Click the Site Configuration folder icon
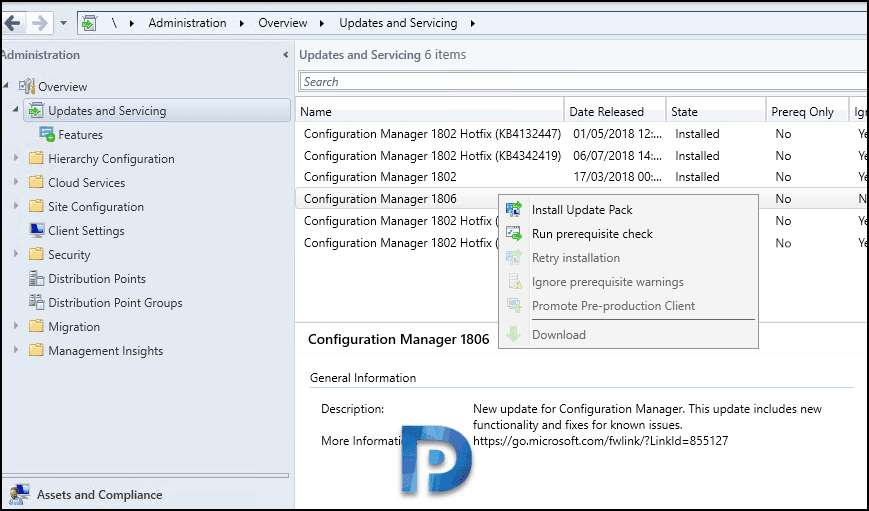 (36, 206)
